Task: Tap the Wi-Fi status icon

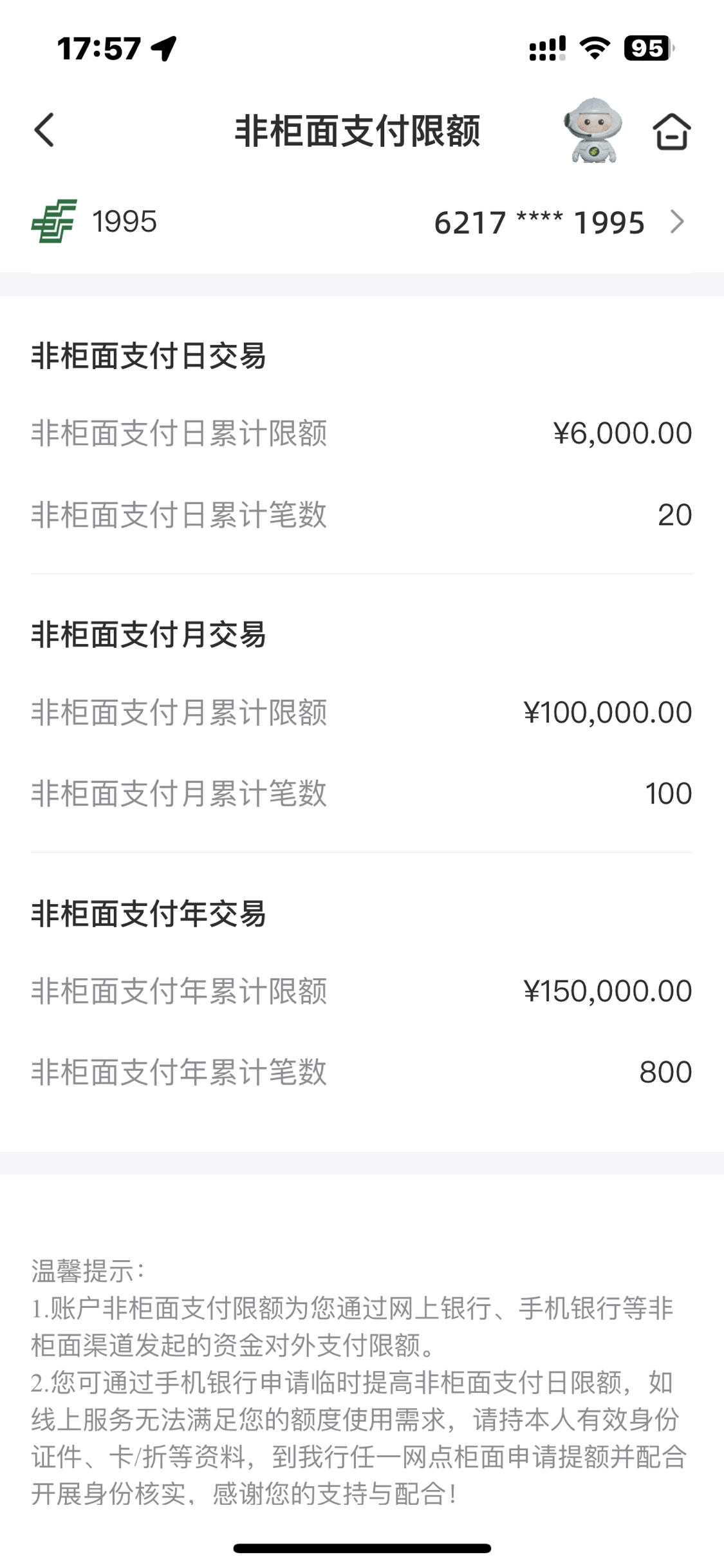Action: [x=595, y=48]
